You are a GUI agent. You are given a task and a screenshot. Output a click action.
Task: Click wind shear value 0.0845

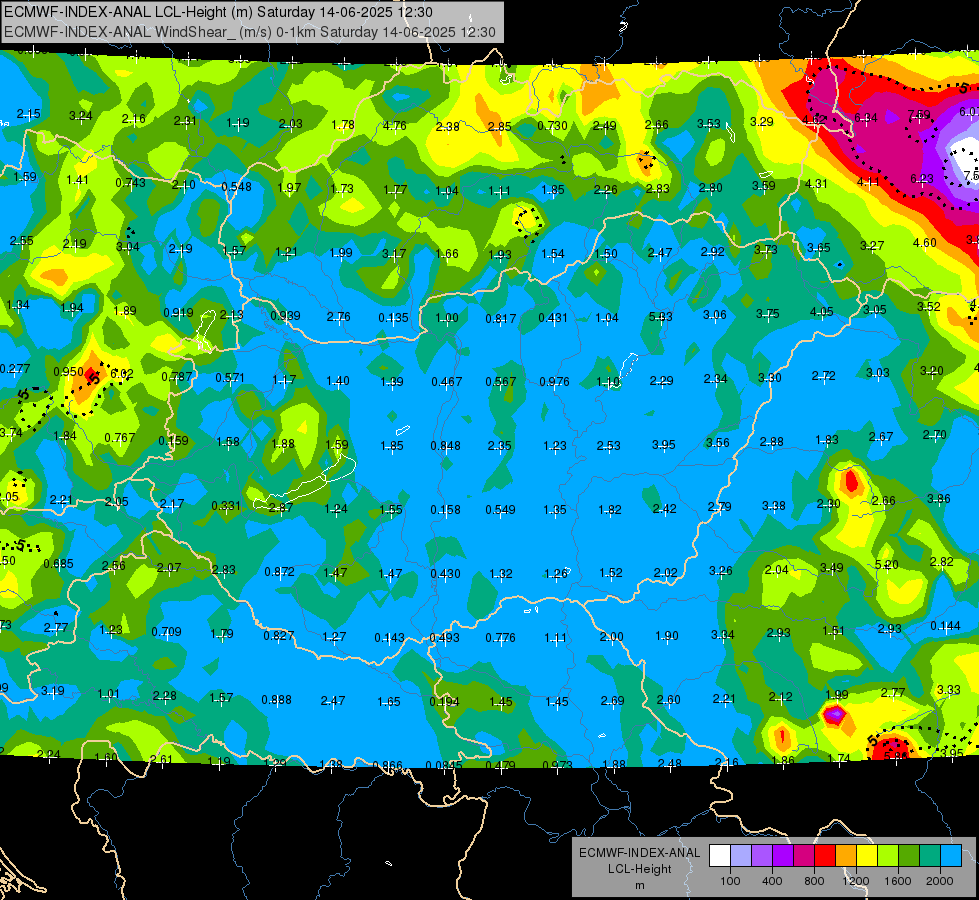point(444,765)
